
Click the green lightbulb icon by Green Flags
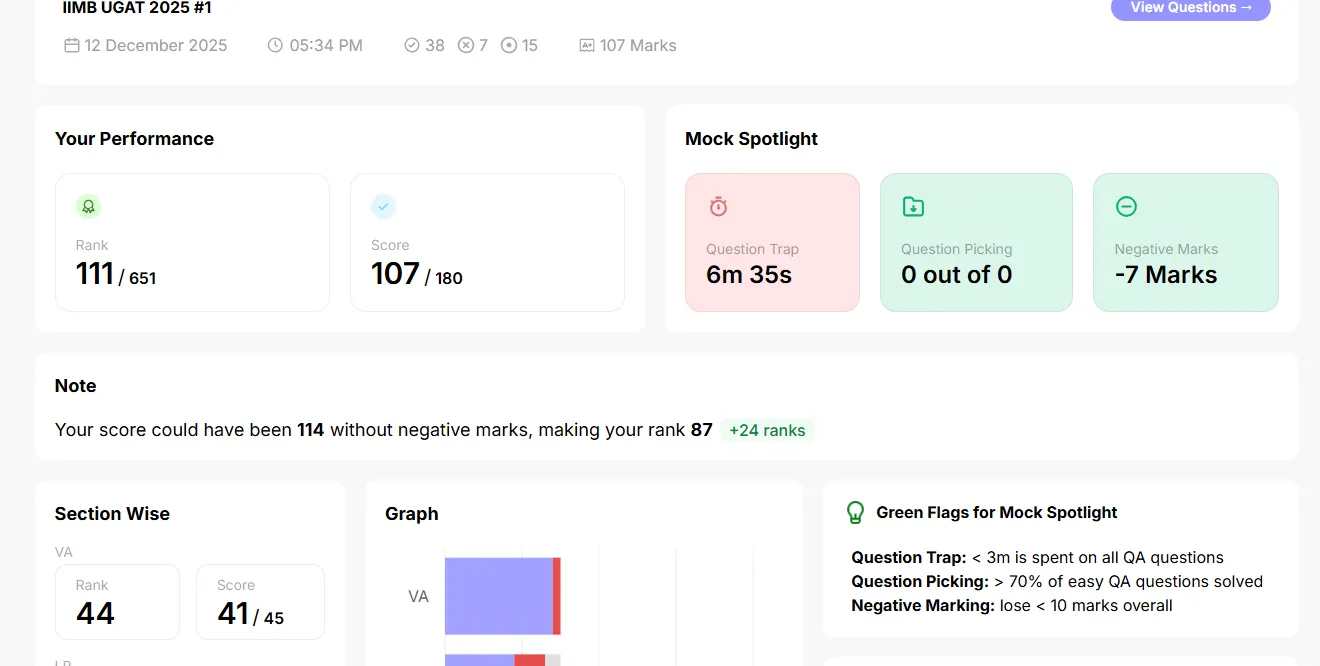pyautogui.click(x=855, y=513)
